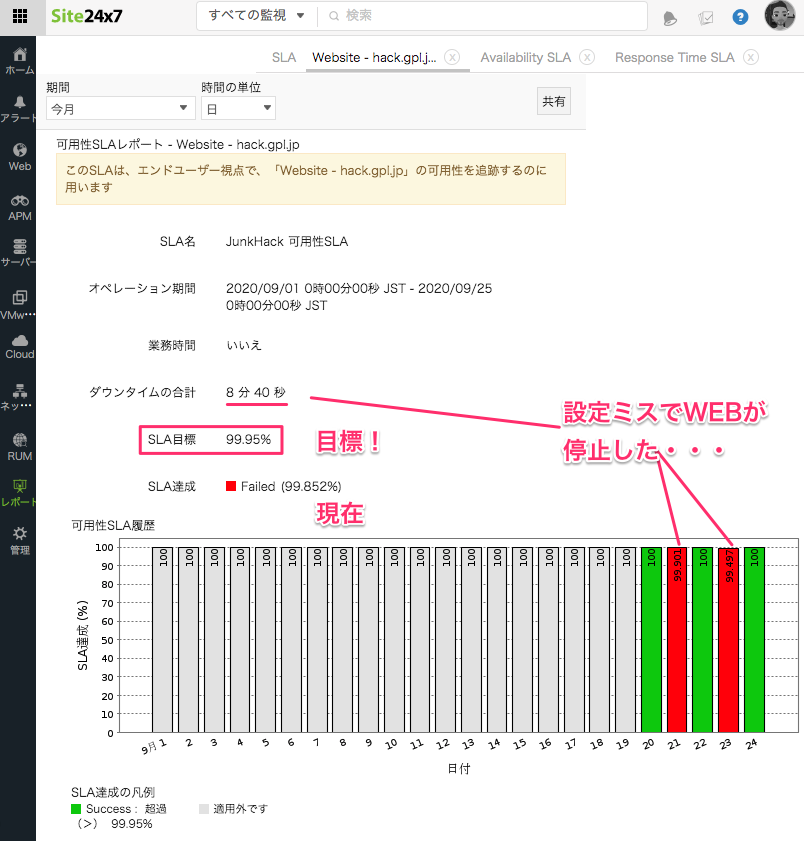The width and height of the screenshot is (804, 841).
Task: Open Web monitors in the sidebar
Action: click(20, 157)
